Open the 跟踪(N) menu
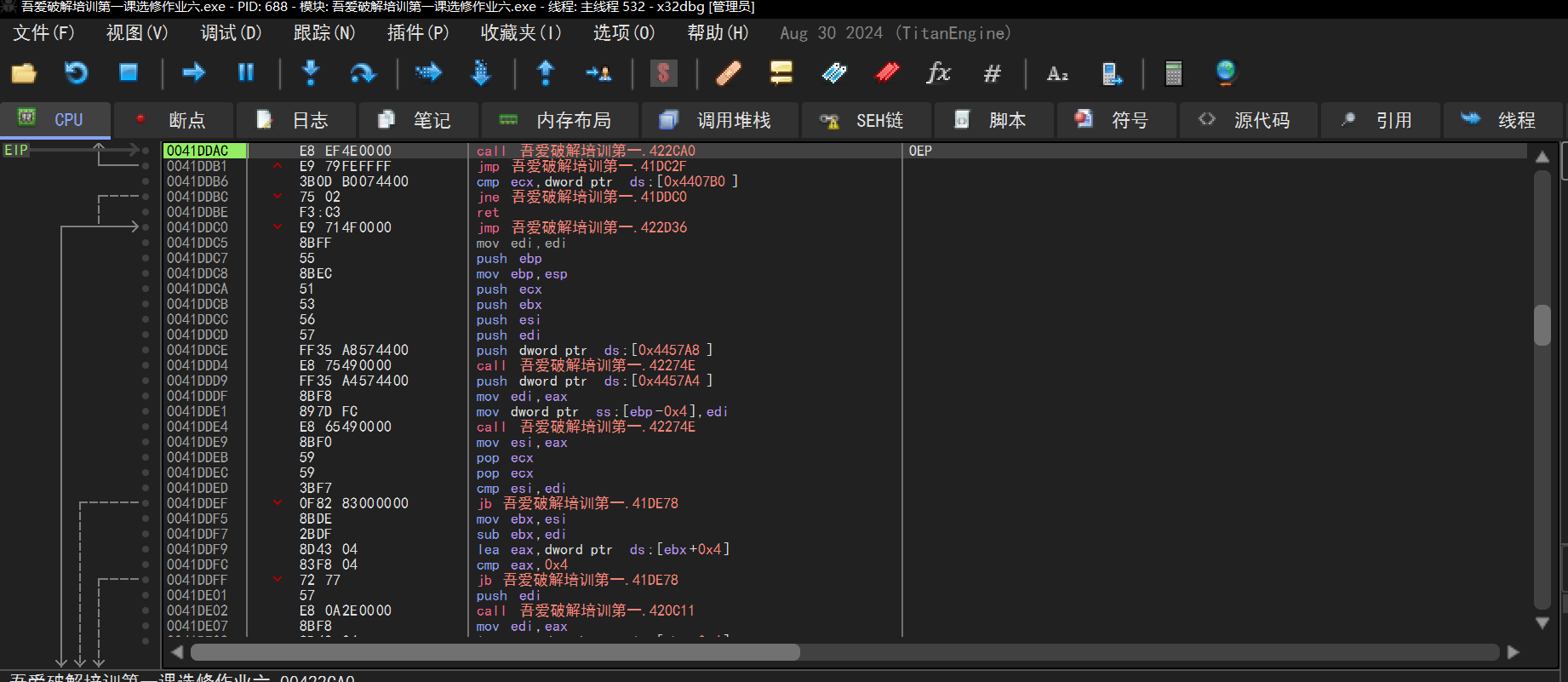1568x682 pixels. click(x=324, y=33)
